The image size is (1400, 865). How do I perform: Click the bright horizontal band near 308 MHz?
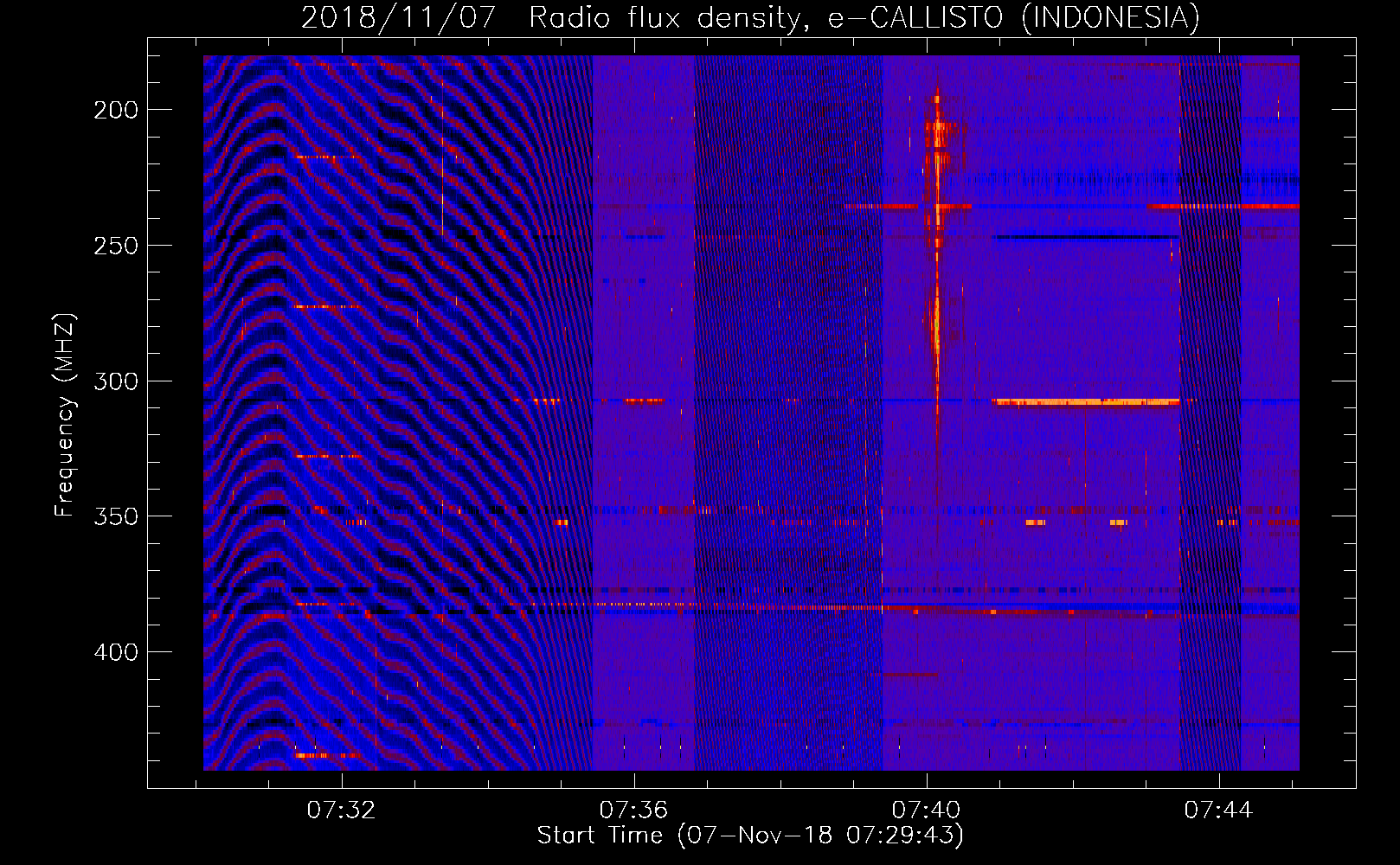(1087, 402)
